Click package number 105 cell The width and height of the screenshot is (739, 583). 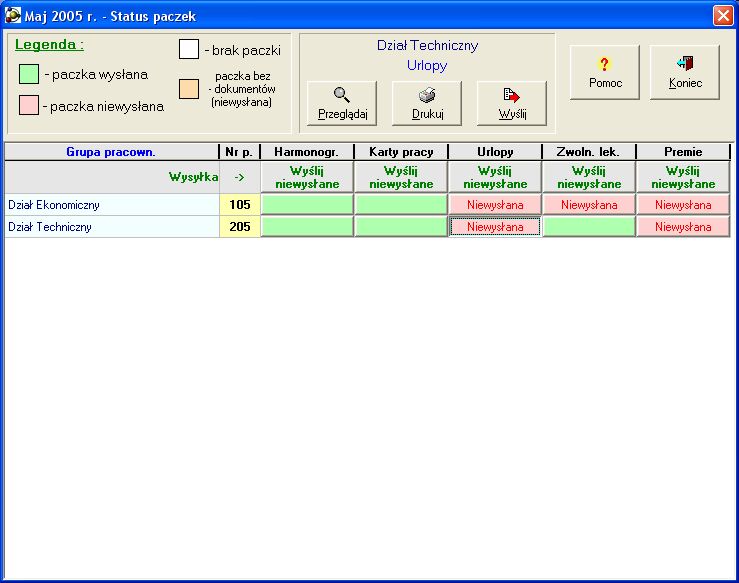pos(239,205)
